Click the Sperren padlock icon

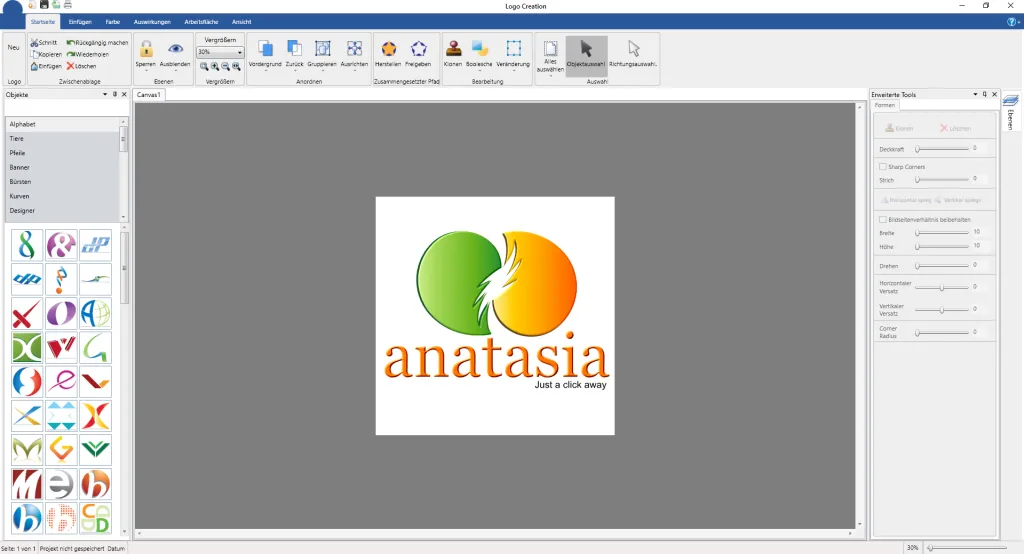point(146,49)
